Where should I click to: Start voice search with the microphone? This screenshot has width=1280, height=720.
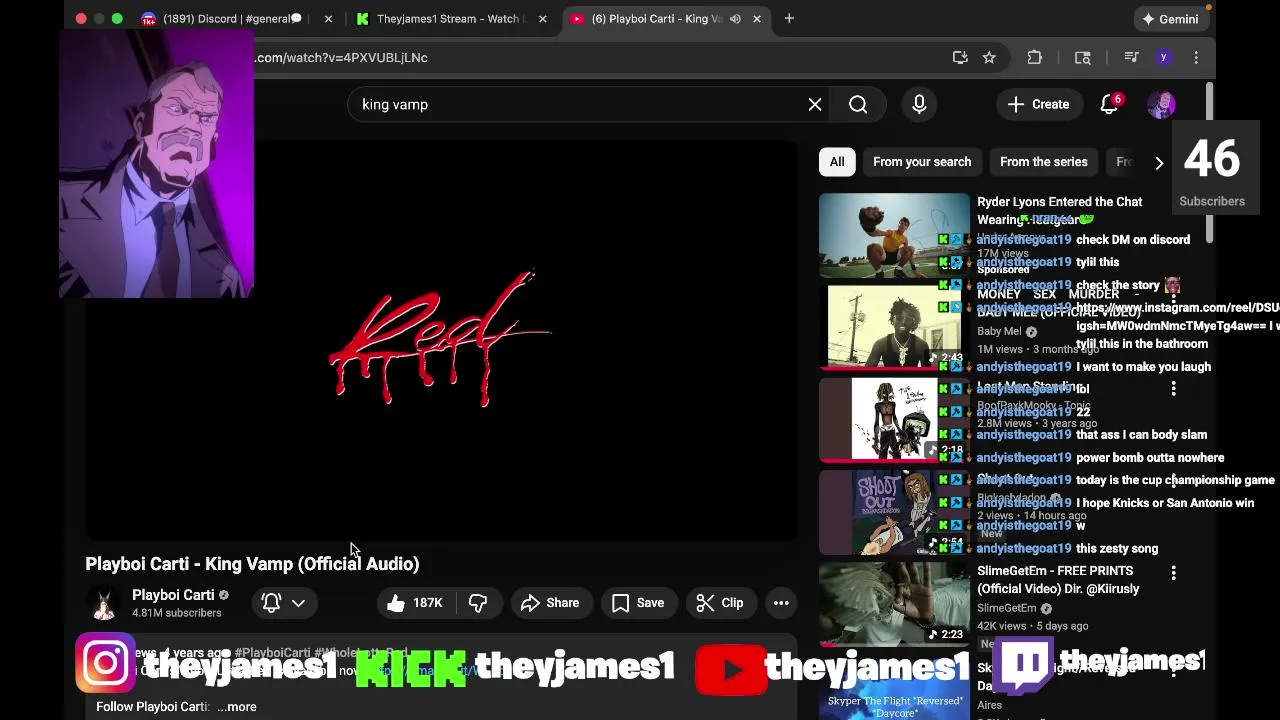(x=919, y=104)
